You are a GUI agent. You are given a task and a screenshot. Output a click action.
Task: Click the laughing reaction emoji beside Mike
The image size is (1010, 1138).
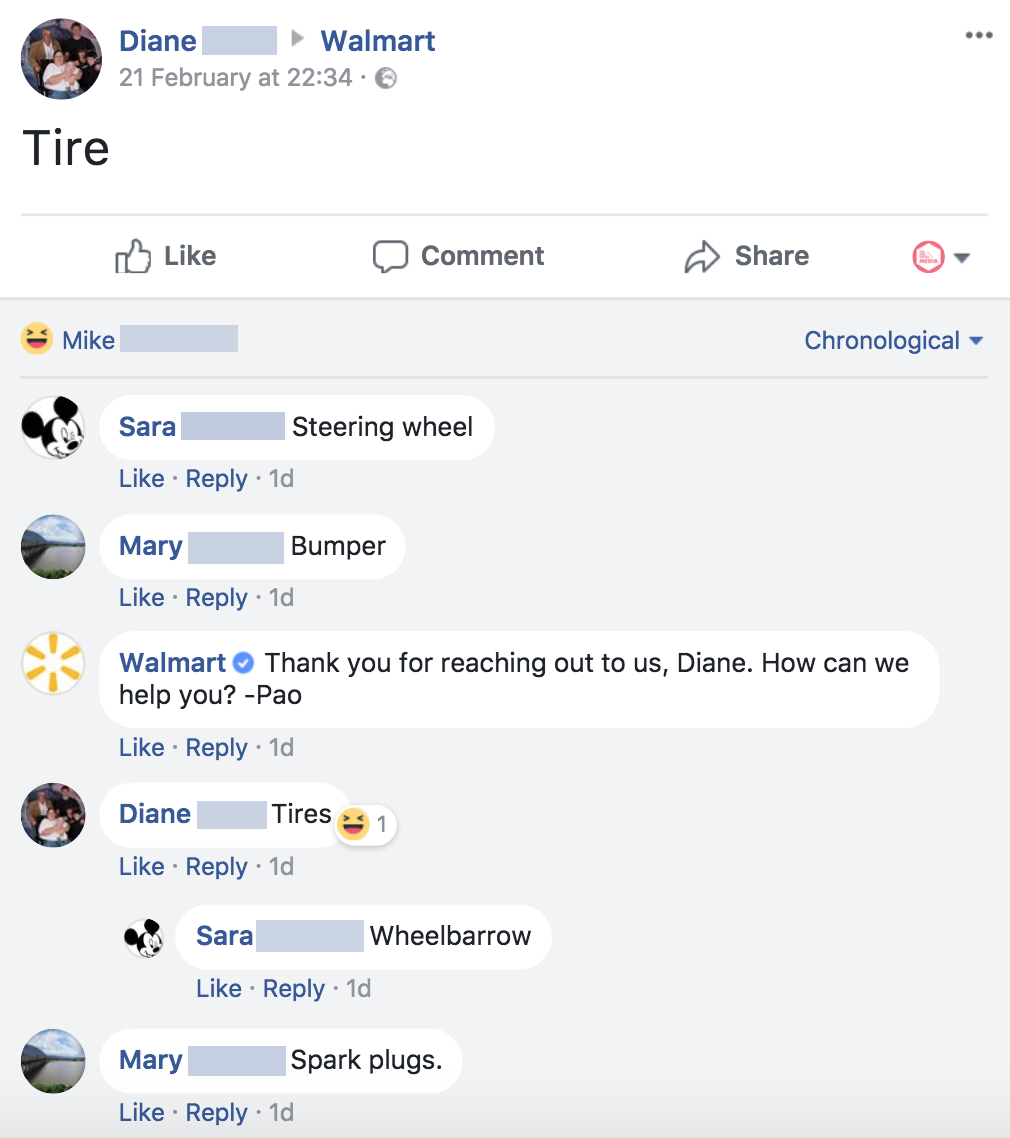(37, 340)
